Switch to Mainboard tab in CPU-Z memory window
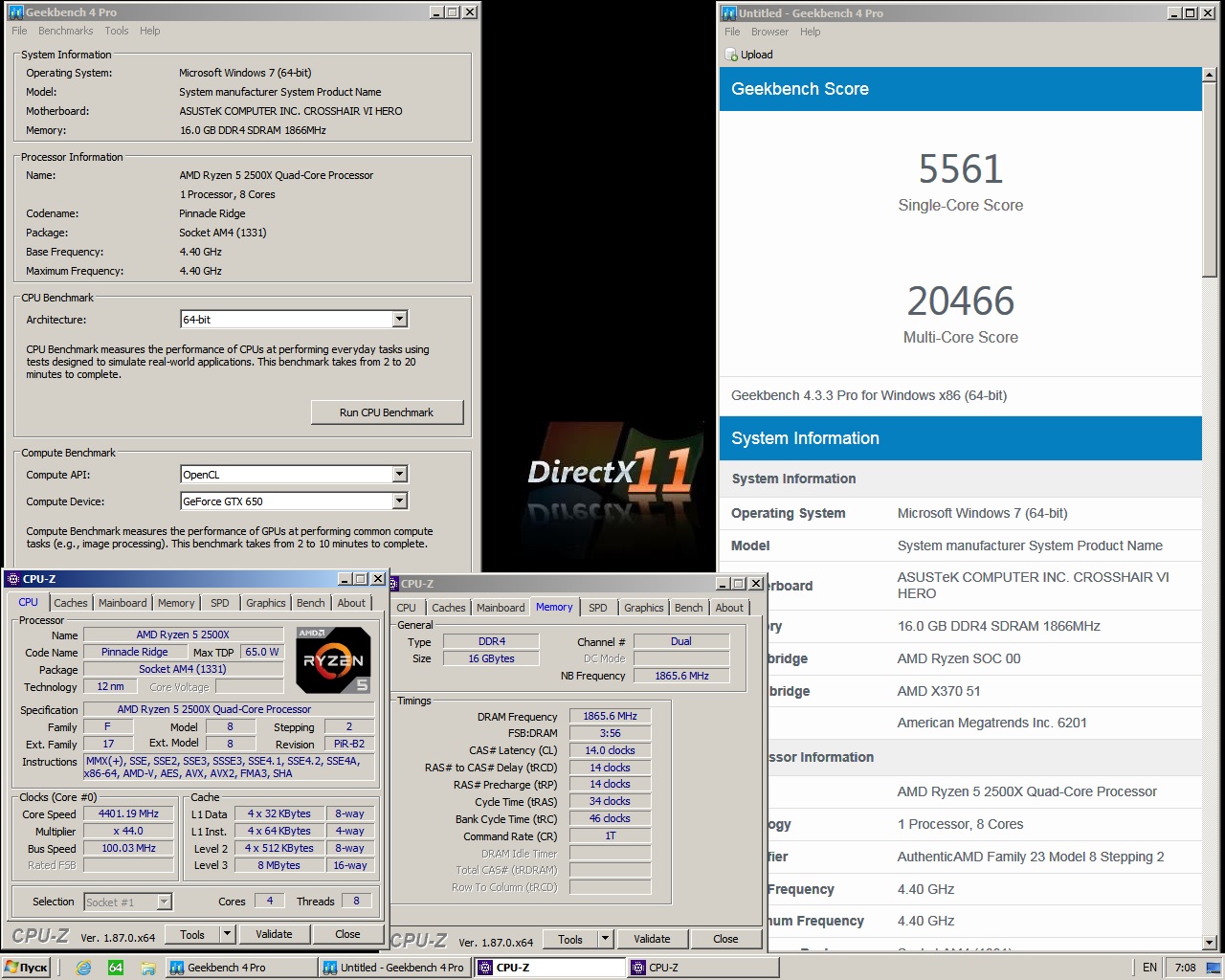The image size is (1225, 980). (501, 608)
